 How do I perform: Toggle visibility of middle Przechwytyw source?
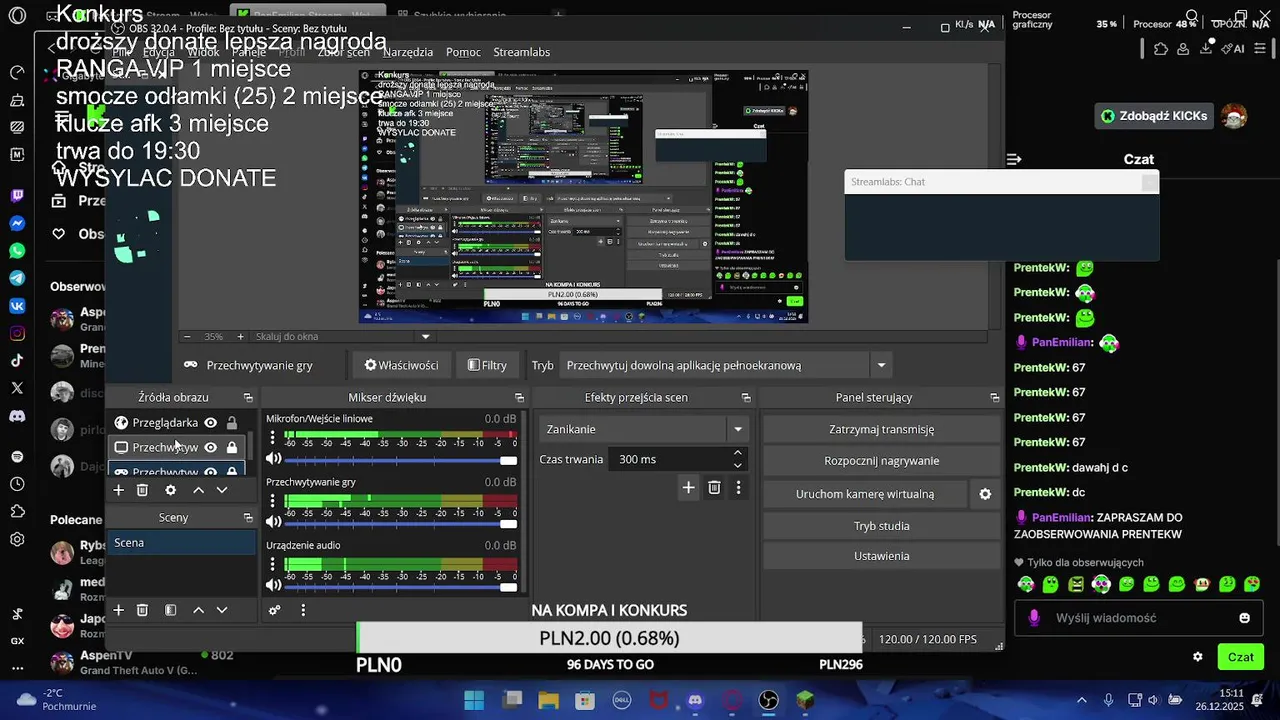click(211, 447)
